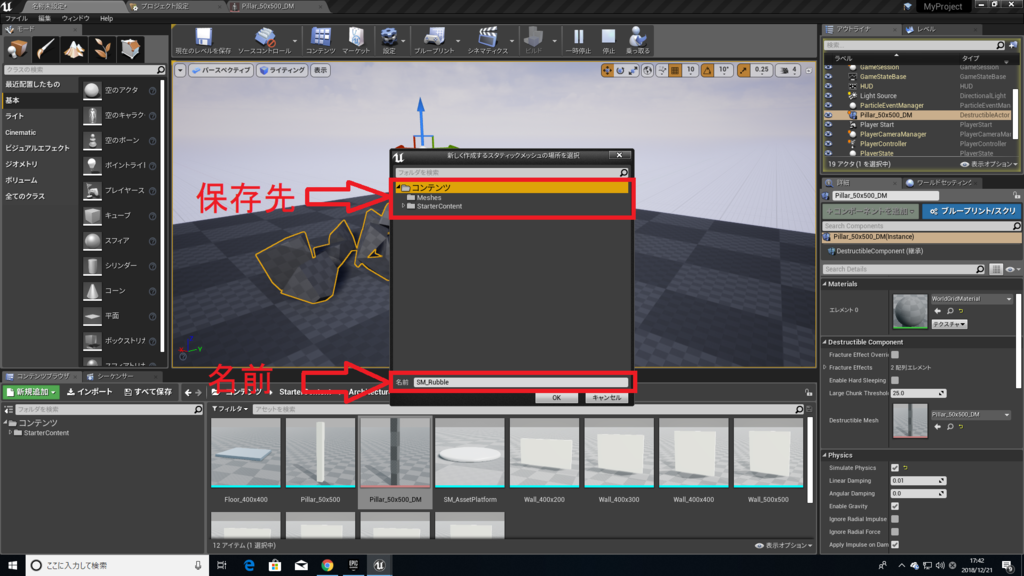Toggle Enable Gravity checkbox
Screen dimensions: 1024x576
[x=895, y=506]
